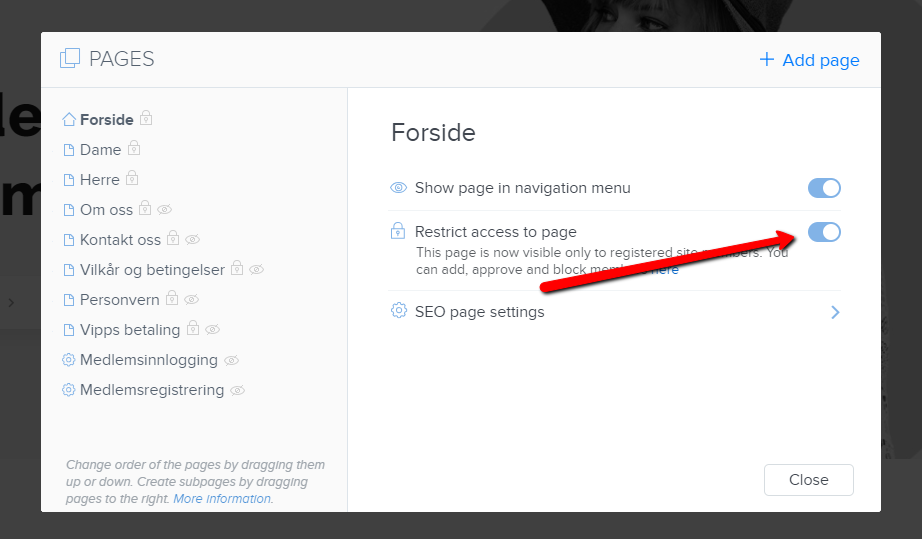Select the Personvern page

click(x=119, y=300)
